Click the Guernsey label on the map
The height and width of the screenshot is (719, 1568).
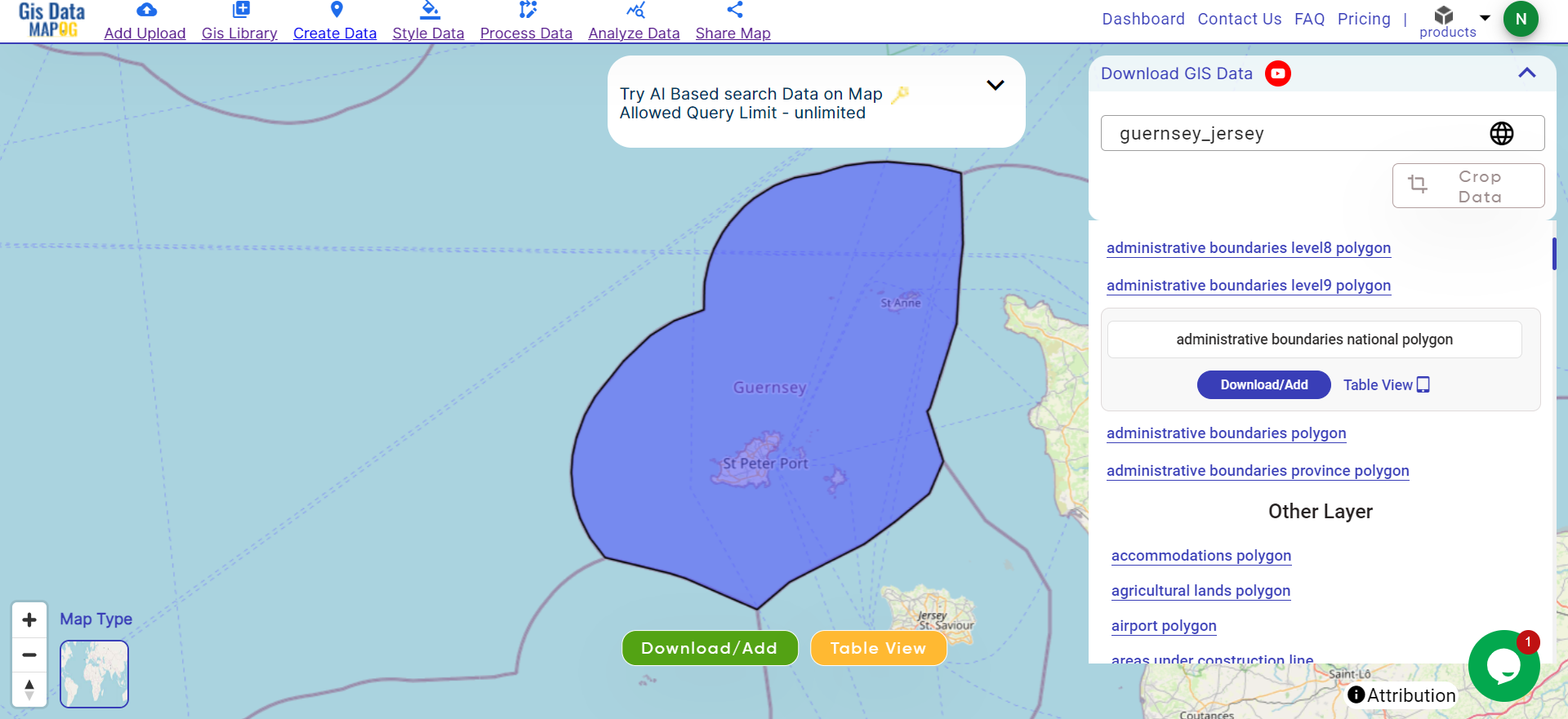pyautogui.click(x=769, y=388)
